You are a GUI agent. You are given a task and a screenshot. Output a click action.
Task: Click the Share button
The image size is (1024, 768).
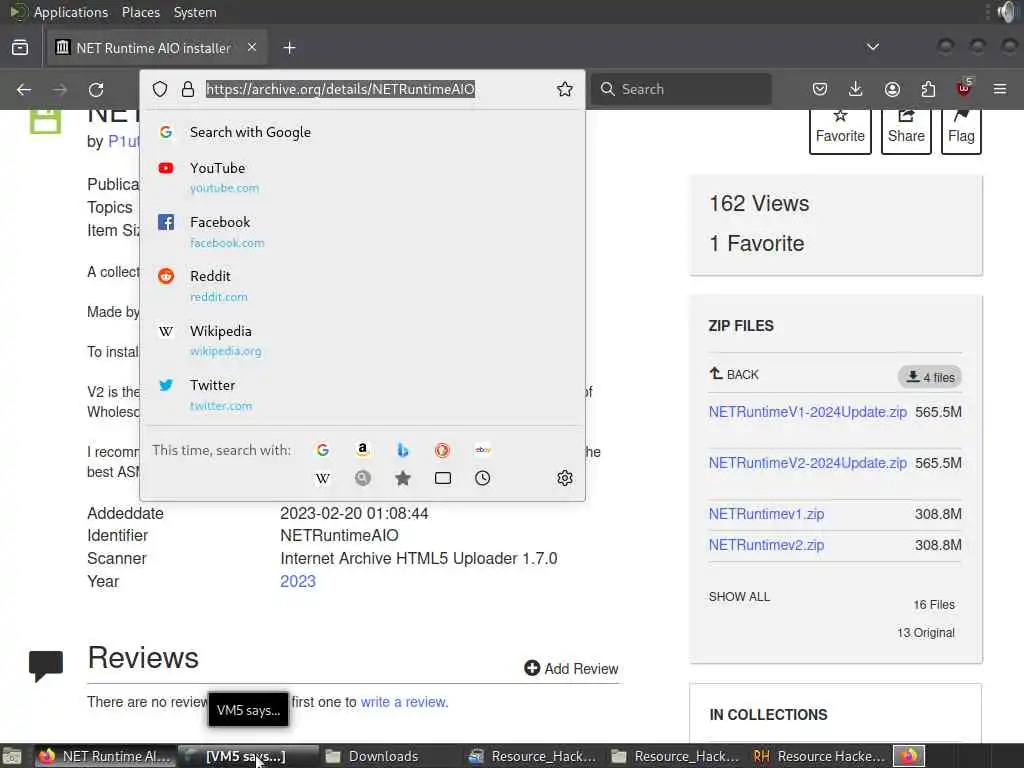coord(906,130)
